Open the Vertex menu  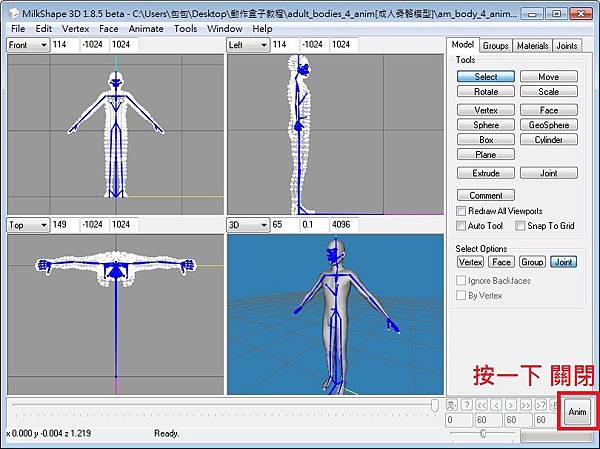pyautogui.click(x=75, y=29)
